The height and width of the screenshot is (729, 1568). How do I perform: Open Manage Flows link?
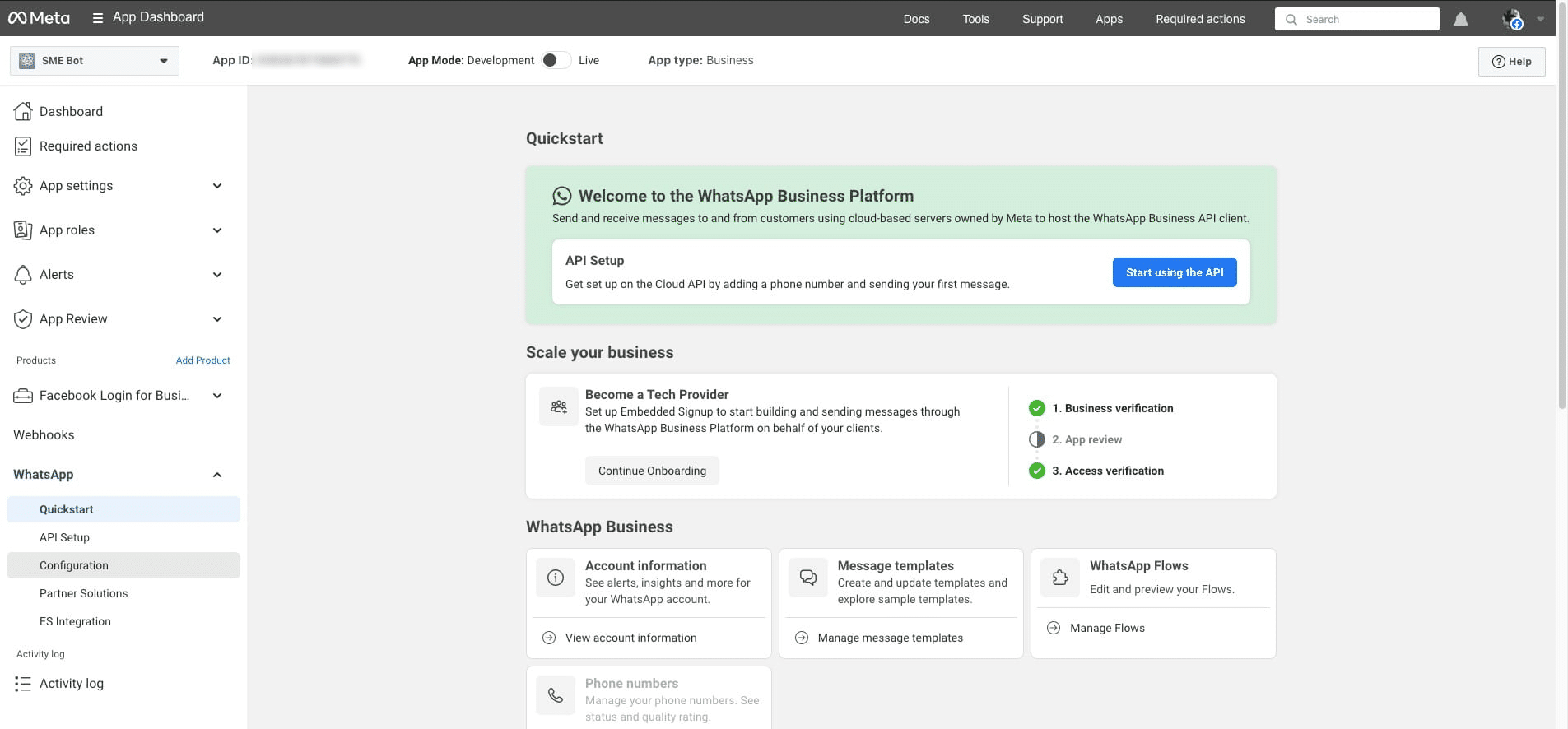[x=1107, y=628]
